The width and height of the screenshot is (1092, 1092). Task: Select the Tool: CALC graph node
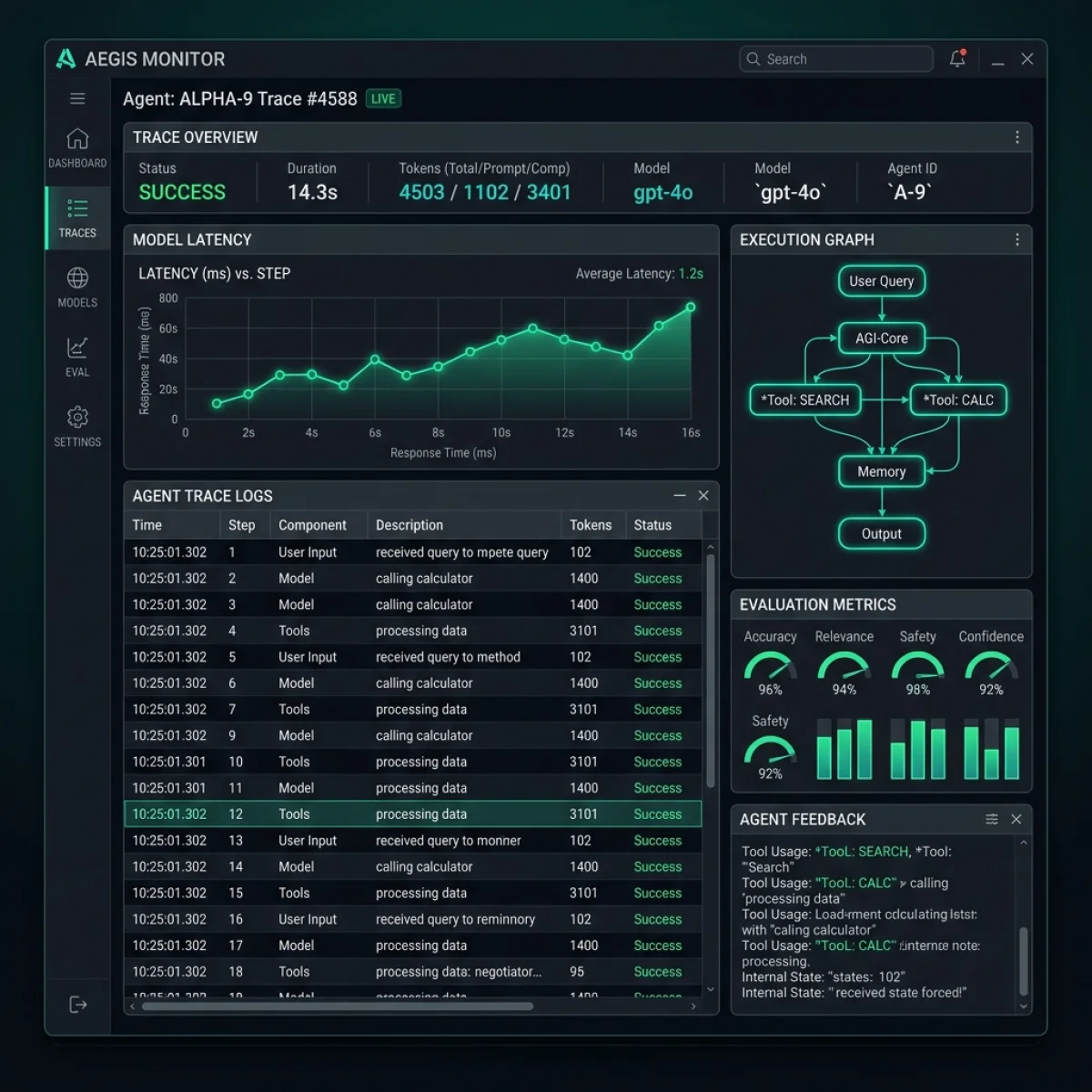(x=959, y=400)
